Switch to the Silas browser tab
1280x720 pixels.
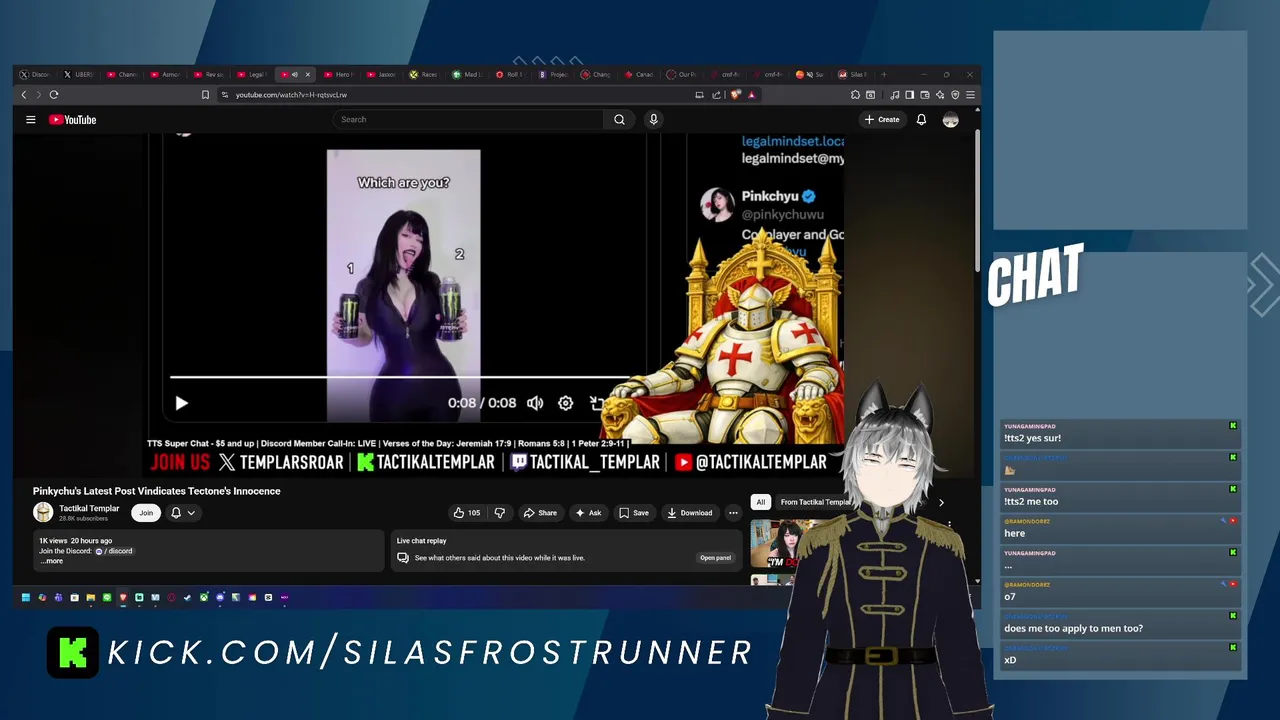pyautogui.click(x=853, y=74)
